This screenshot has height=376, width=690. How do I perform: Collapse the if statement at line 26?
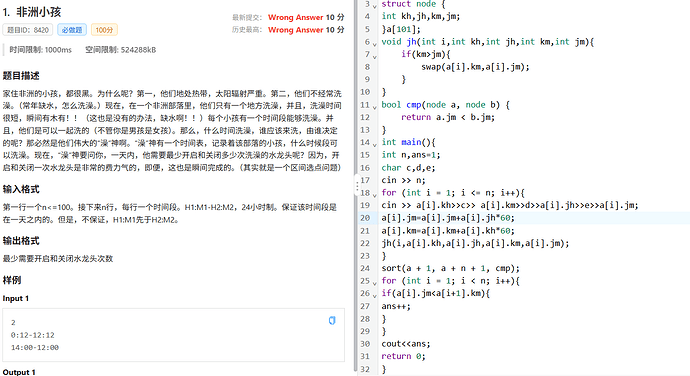pos(375,295)
